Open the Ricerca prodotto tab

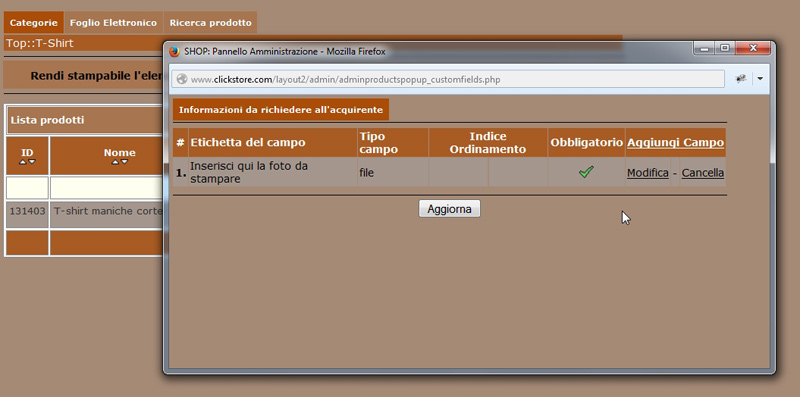pyautogui.click(x=210, y=22)
